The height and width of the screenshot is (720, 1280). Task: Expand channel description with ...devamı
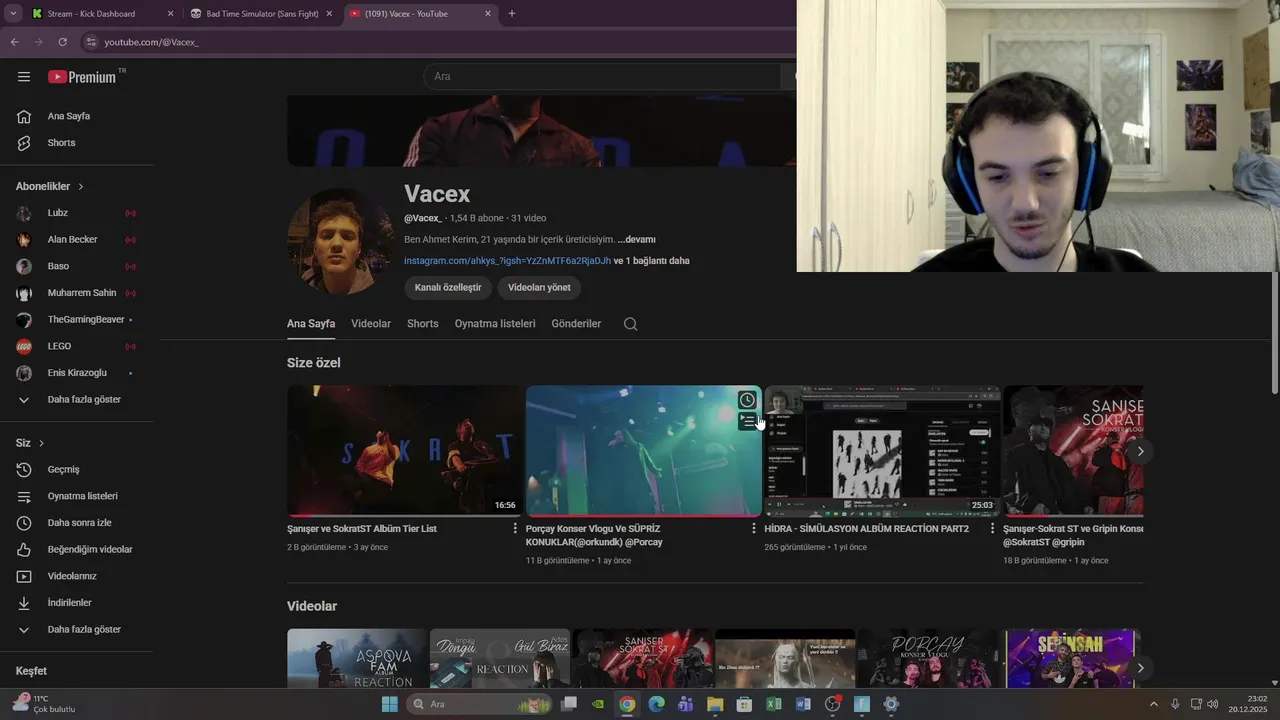tap(636, 240)
